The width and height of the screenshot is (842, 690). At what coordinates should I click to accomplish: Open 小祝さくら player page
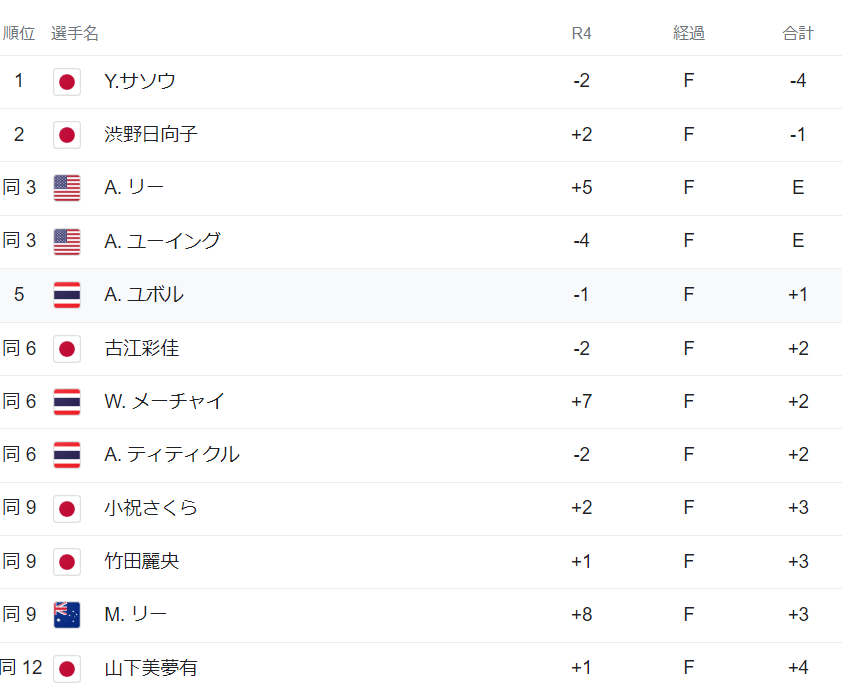pos(151,508)
